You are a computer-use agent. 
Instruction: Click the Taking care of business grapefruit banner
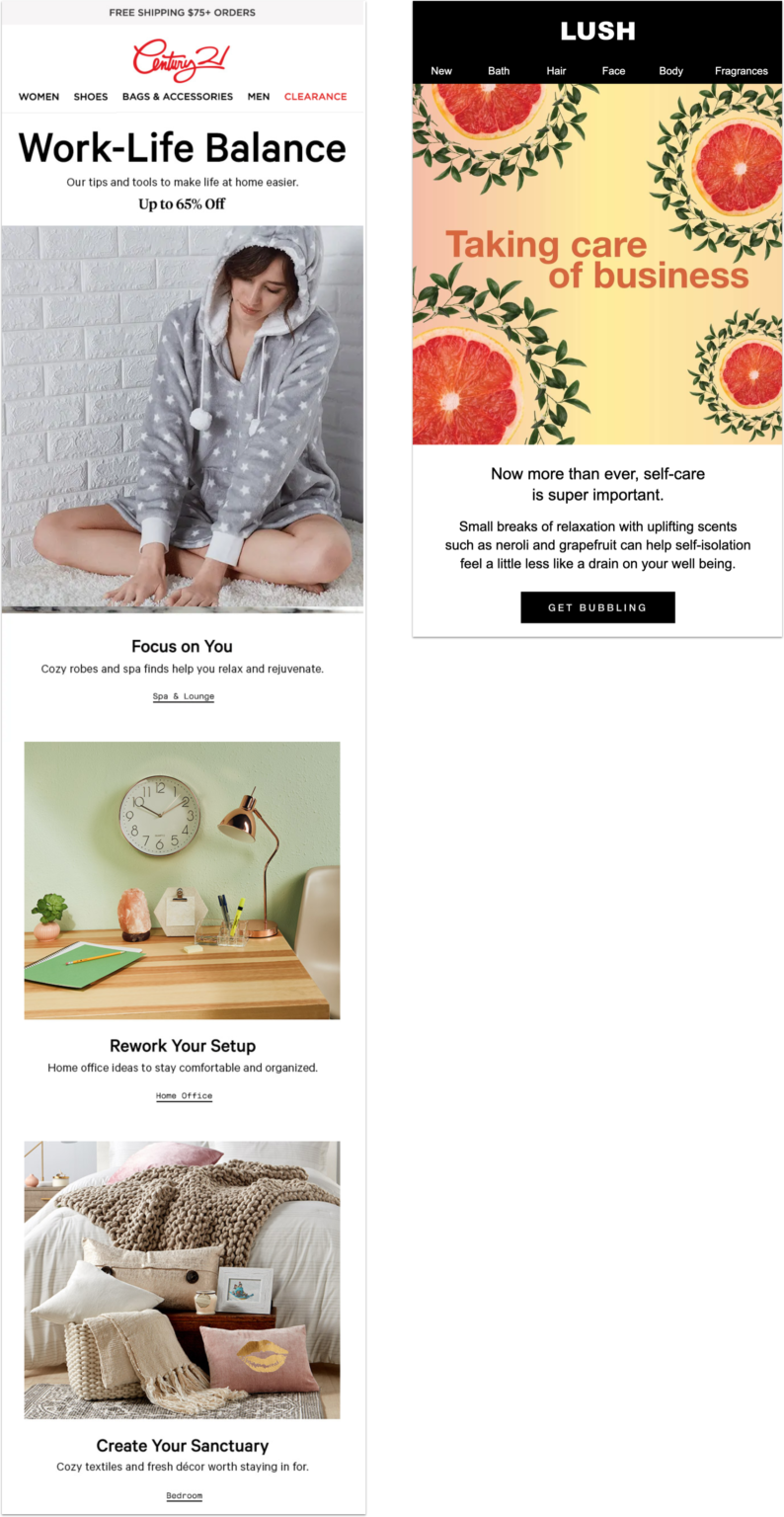597,264
